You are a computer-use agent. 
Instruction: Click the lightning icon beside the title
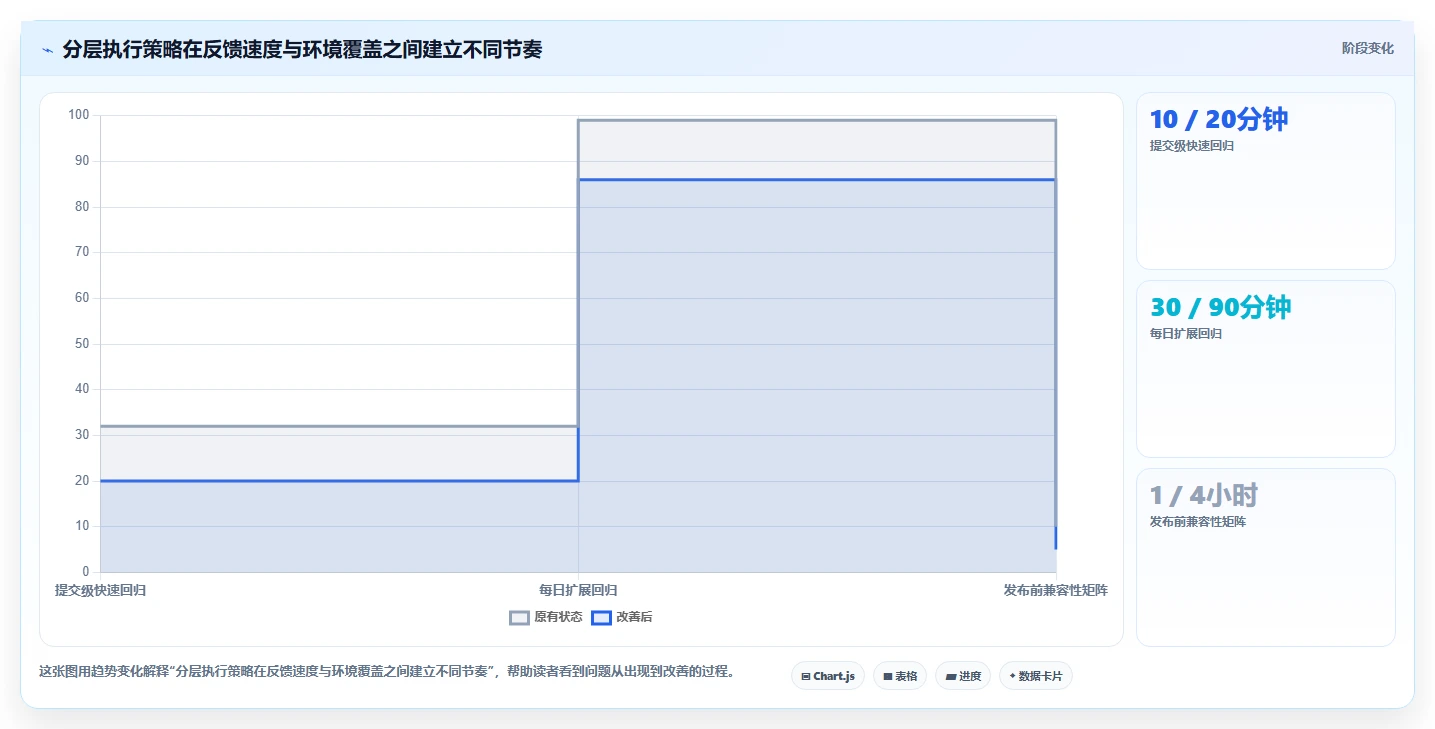[x=47, y=49]
